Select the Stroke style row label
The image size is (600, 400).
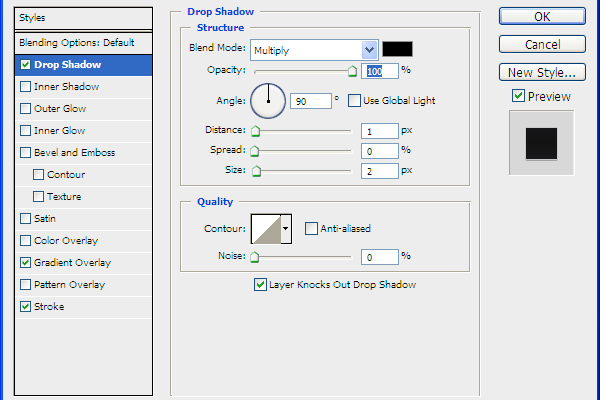tap(49, 307)
